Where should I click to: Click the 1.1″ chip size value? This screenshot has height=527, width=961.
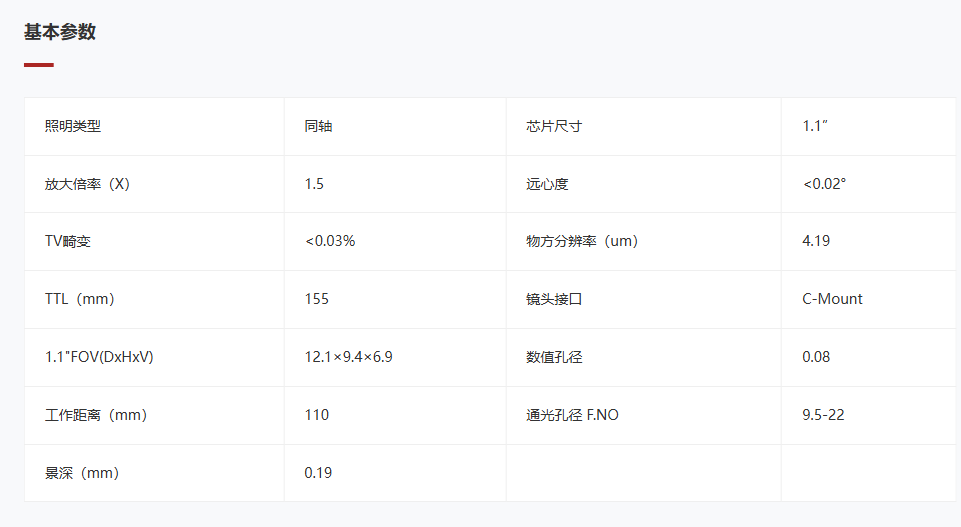click(x=815, y=126)
